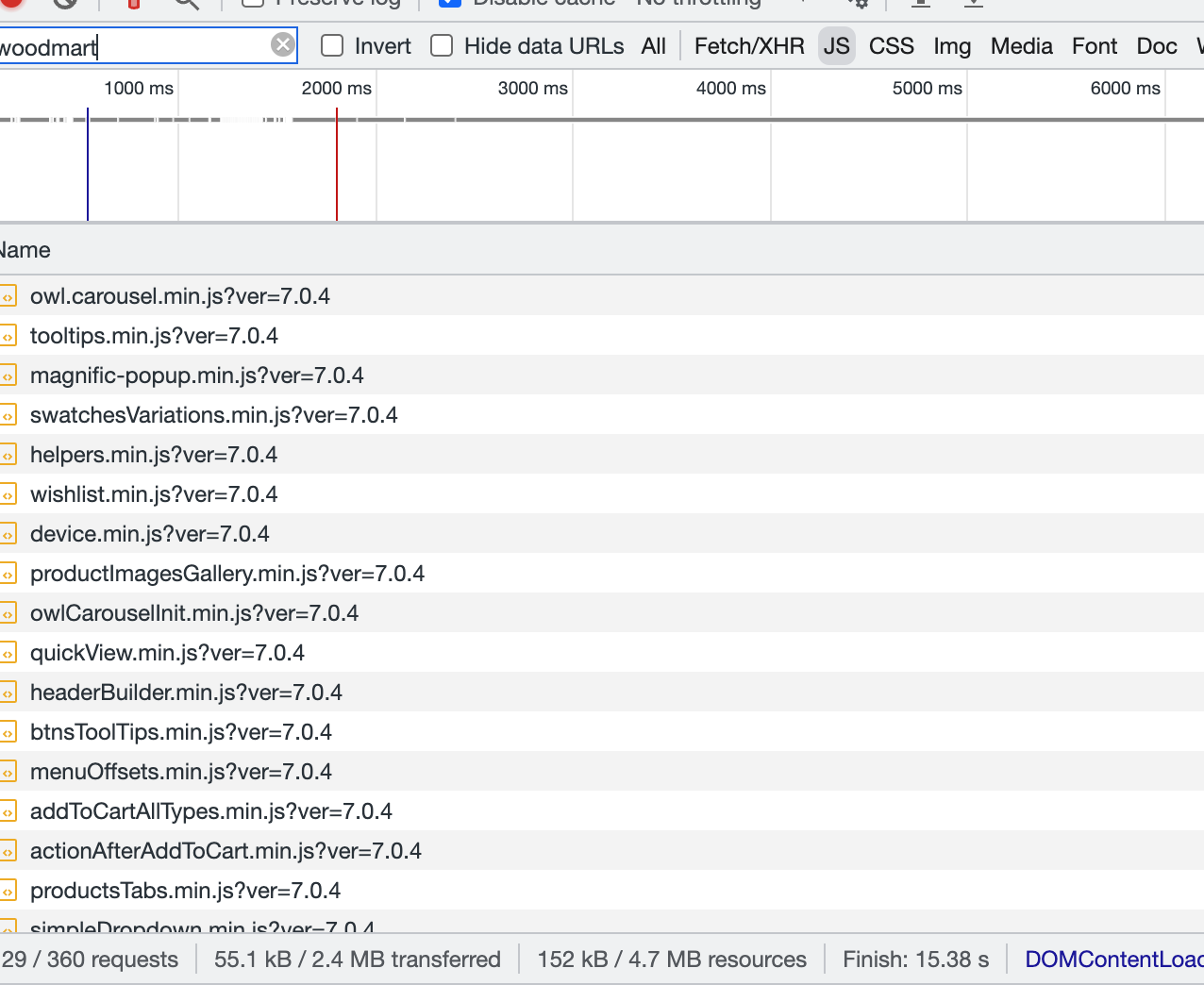Click the 4000 ms timeline label
1204x985 pixels.
[731, 89]
